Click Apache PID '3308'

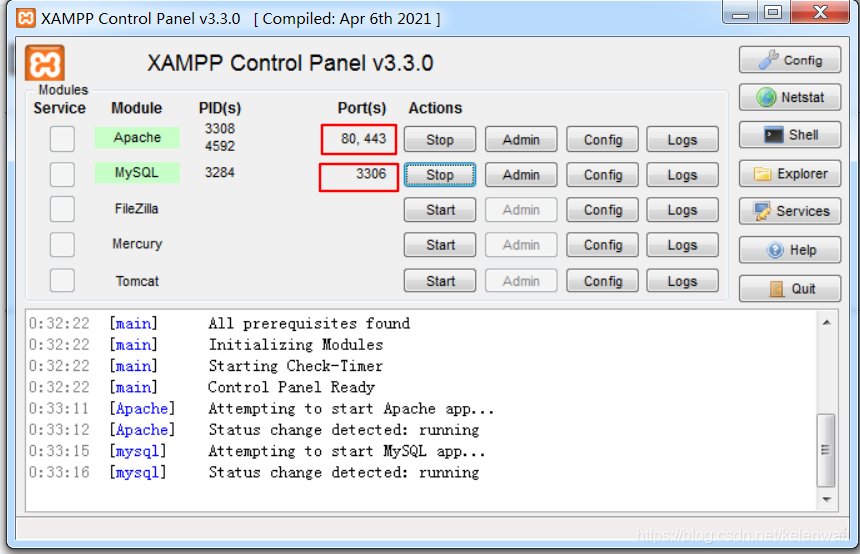tap(220, 128)
